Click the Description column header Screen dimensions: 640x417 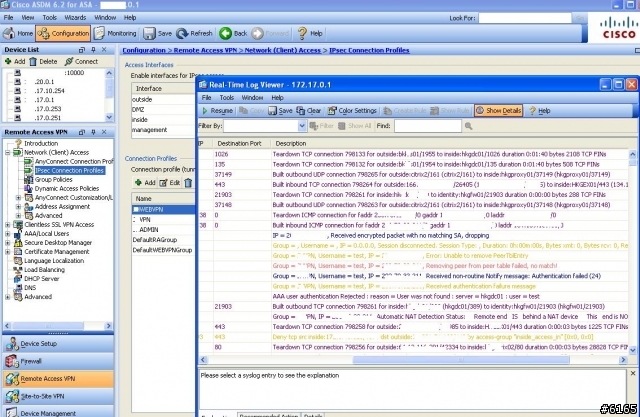coord(449,144)
